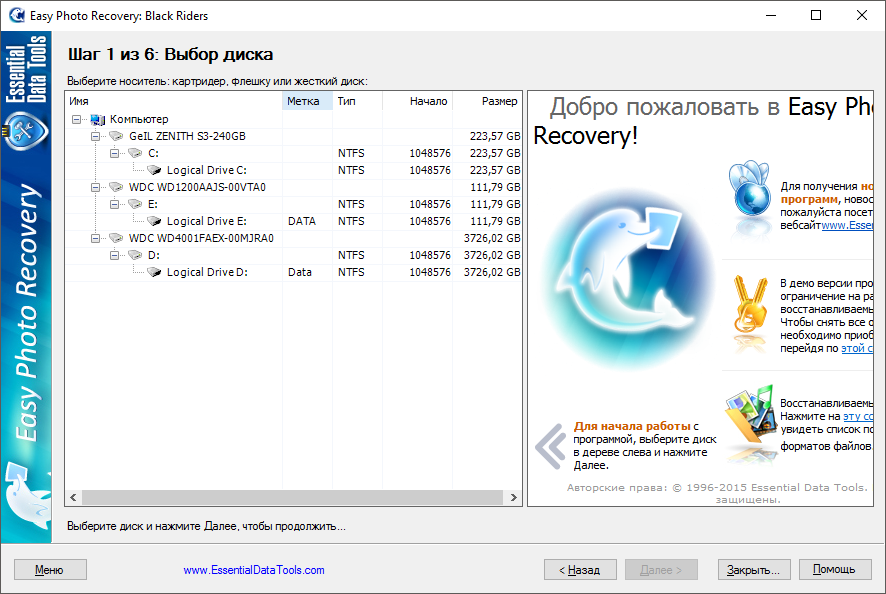Collapse the E: partition node

tap(114, 204)
